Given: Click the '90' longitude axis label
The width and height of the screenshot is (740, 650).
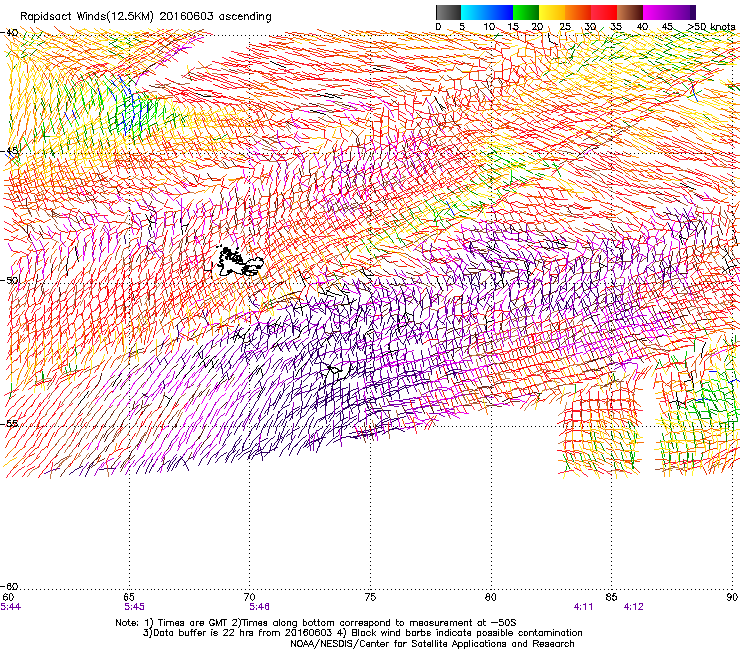Looking at the screenshot, I should pos(732,597).
